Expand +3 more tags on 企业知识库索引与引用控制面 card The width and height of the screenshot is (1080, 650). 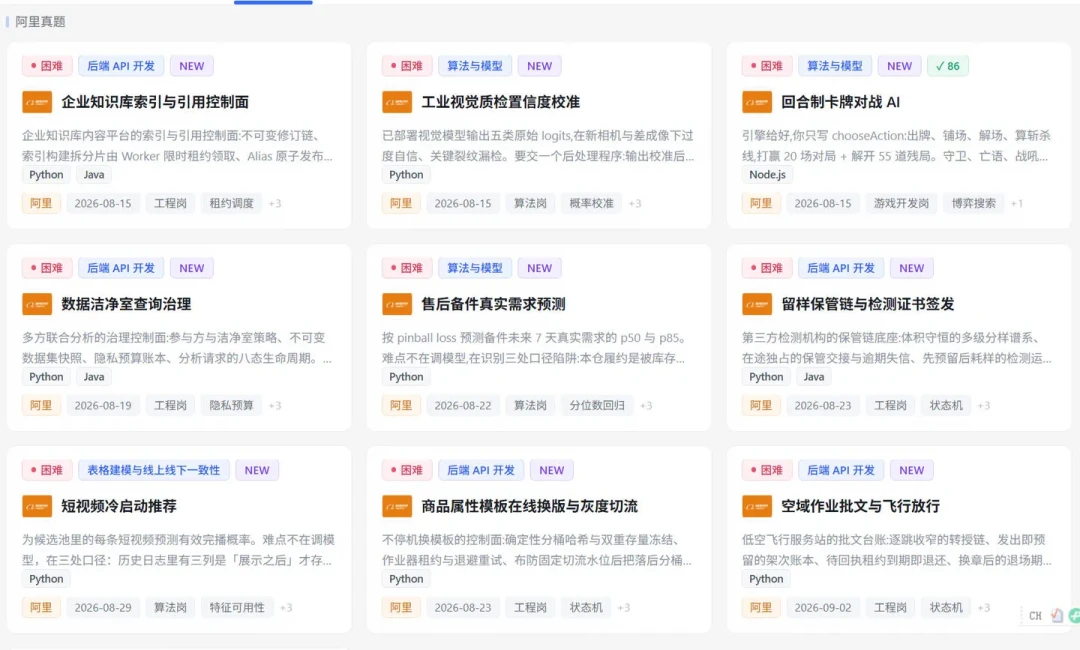coord(275,203)
